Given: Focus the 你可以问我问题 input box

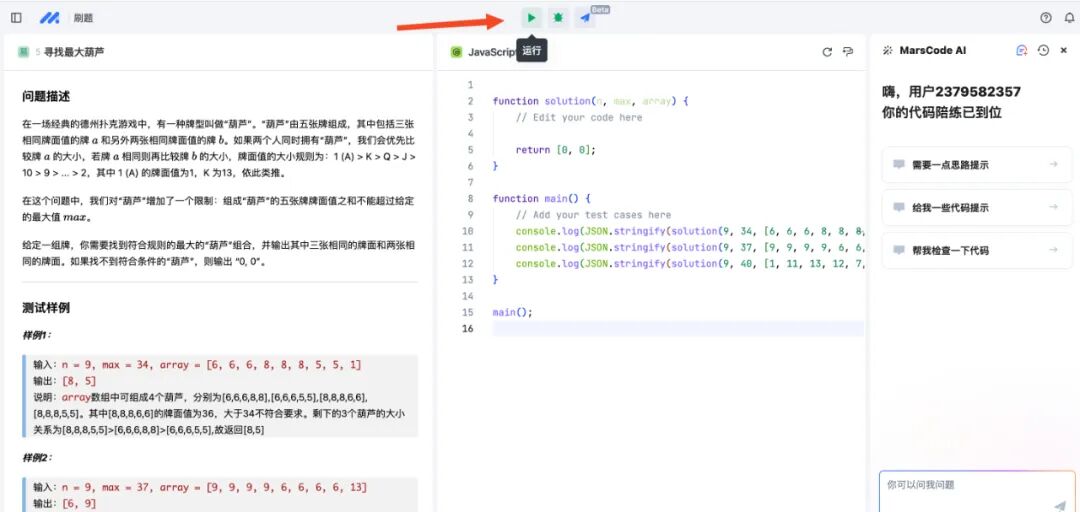Looking at the screenshot, I should coord(977,491).
